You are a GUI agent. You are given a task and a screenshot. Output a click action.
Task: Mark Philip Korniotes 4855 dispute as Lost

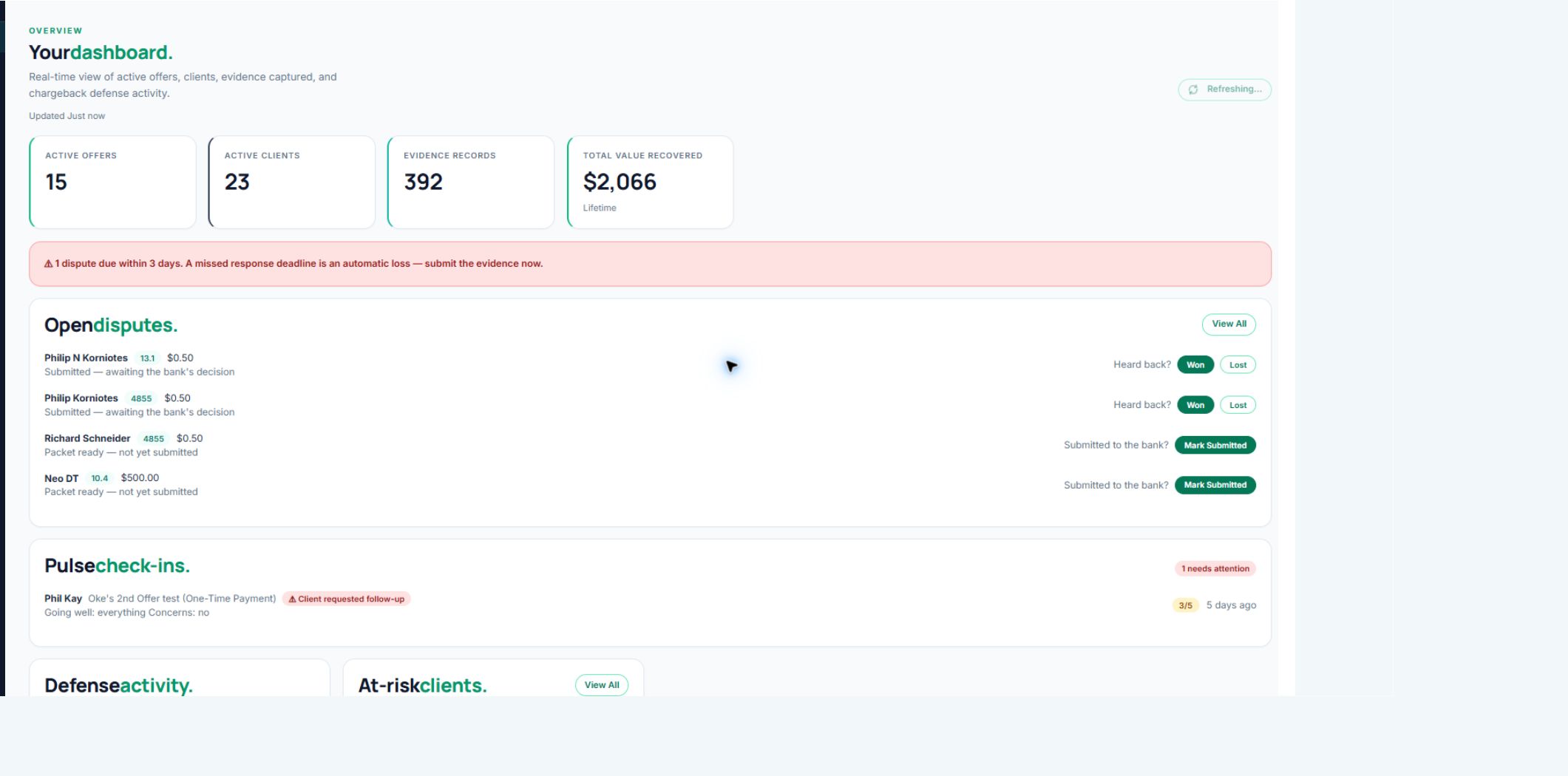(1238, 405)
